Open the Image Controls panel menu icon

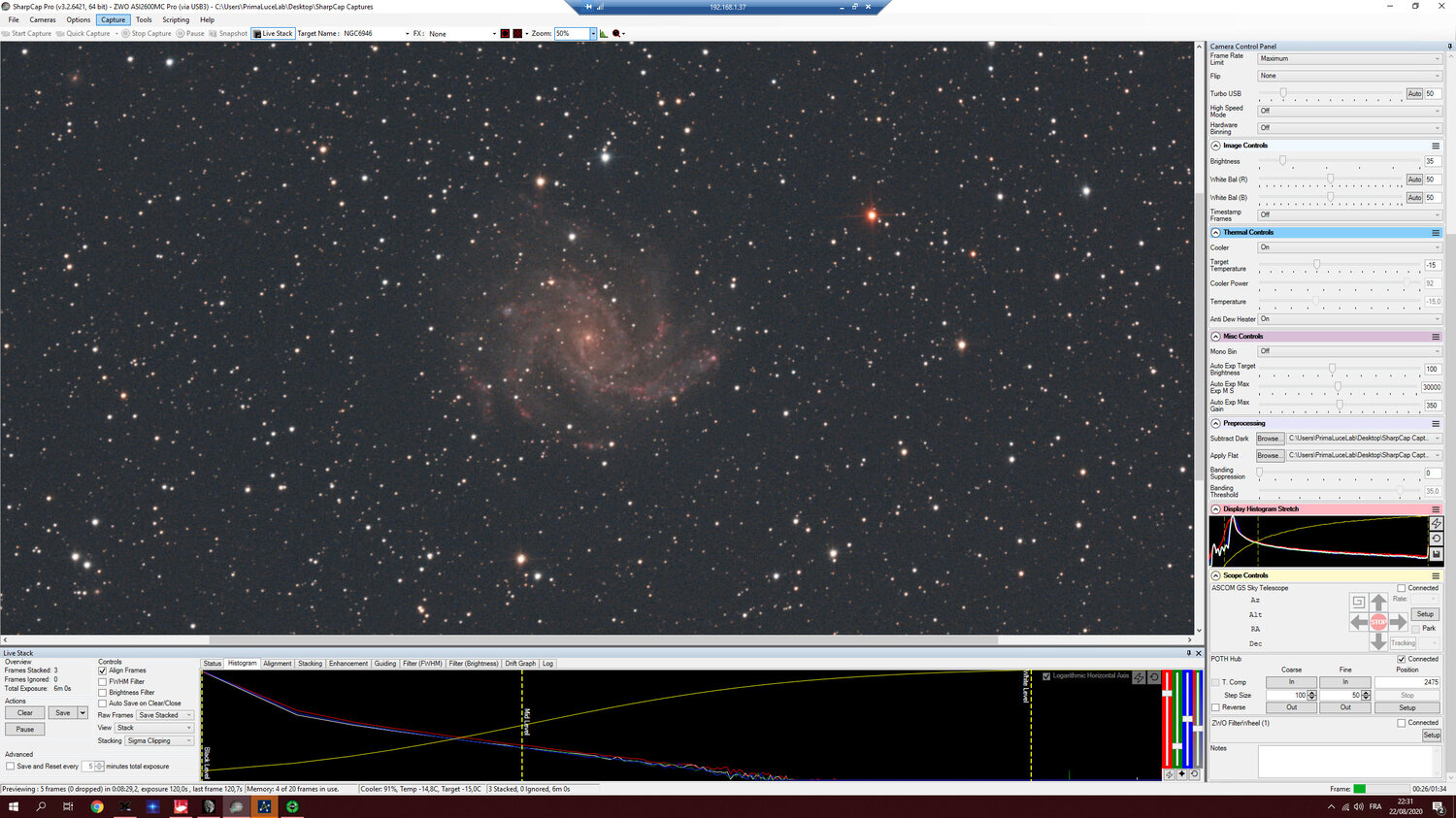1436,146
